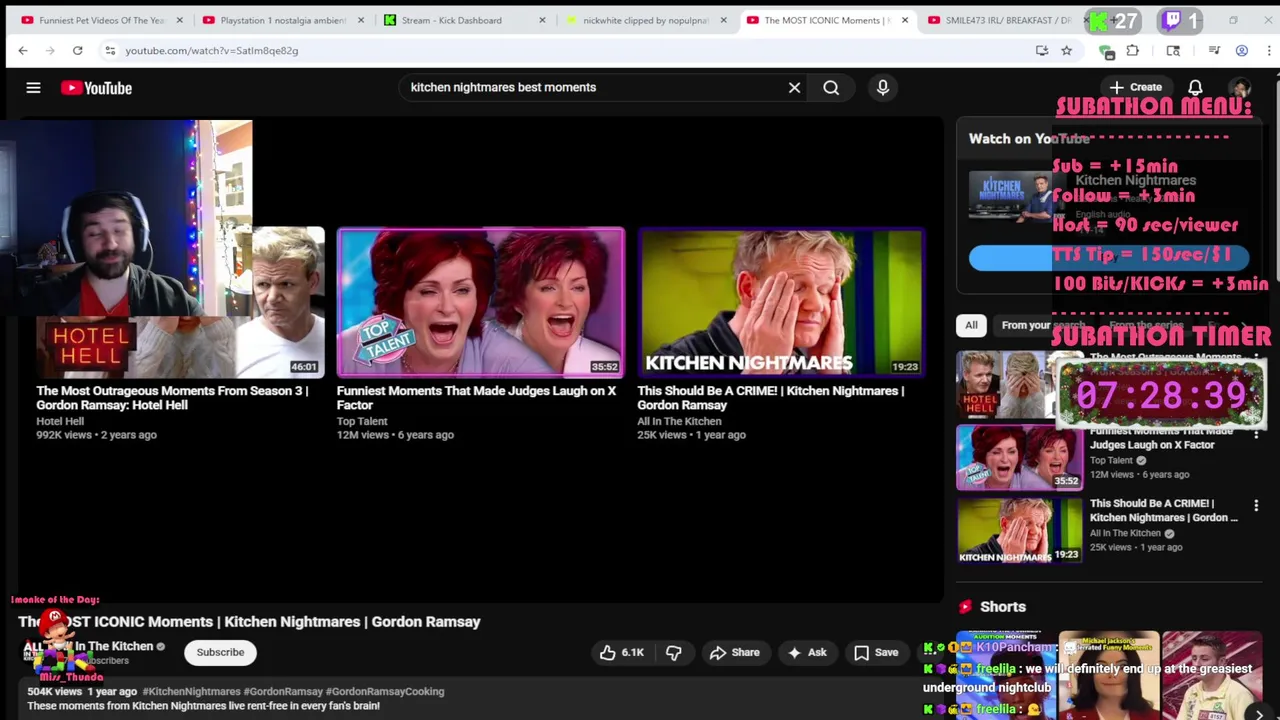Open the Share dialog
1280x720 pixels.
point(735,652)
